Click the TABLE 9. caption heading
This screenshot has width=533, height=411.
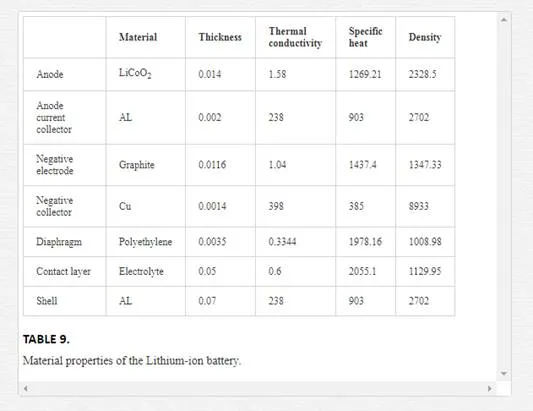tap(46, 339)
